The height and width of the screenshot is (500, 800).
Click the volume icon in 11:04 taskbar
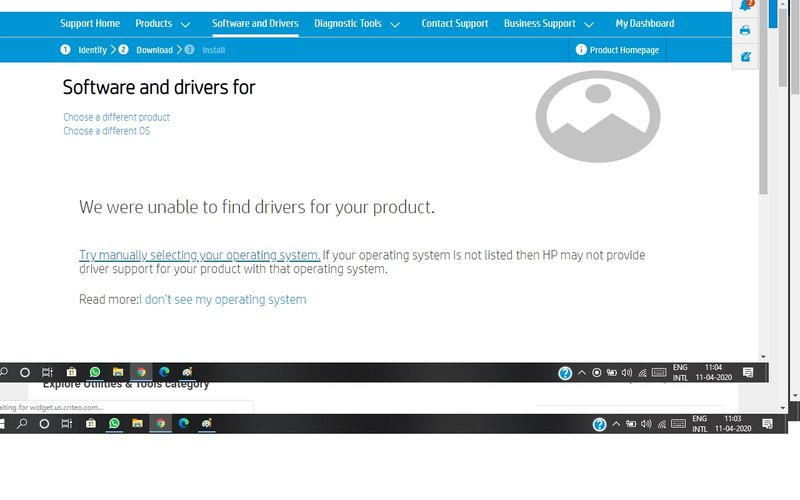pos(627,372)
